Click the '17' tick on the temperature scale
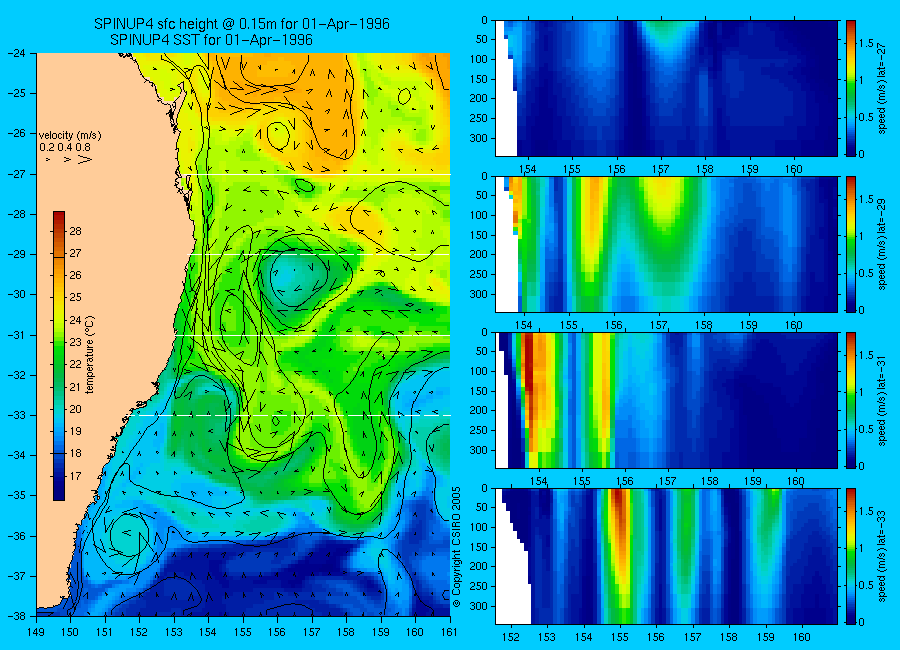The image size is (900, 650). [75, 475]
